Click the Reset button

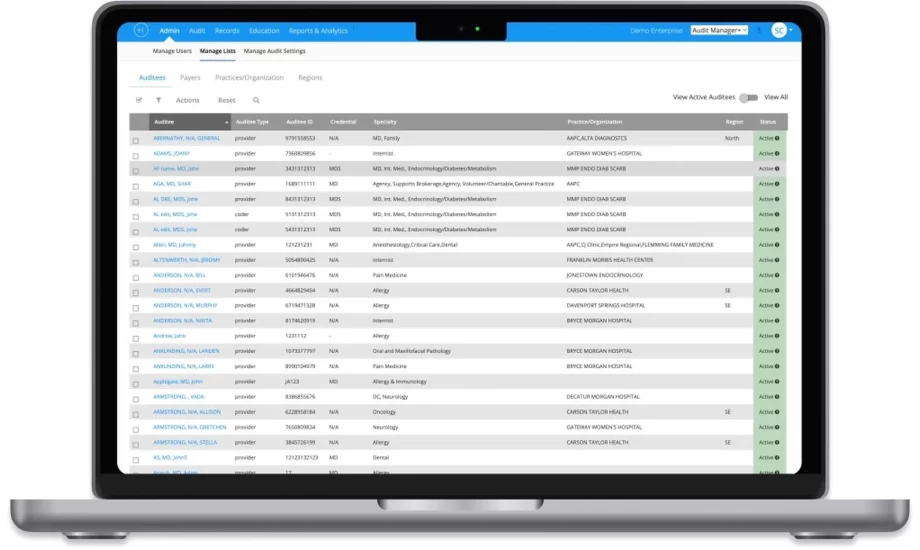pos(226,100)
